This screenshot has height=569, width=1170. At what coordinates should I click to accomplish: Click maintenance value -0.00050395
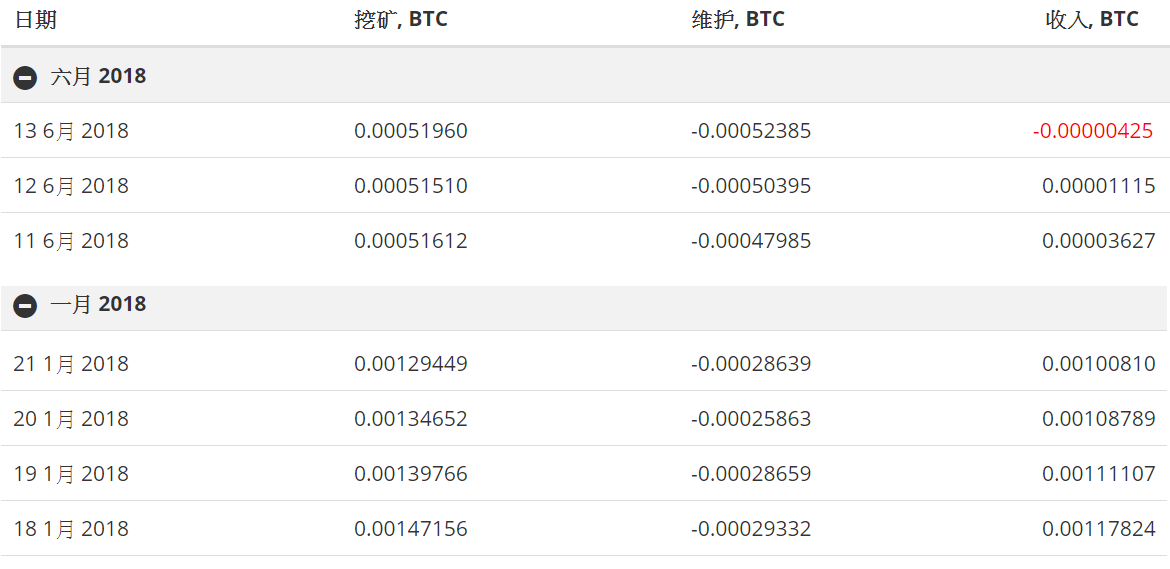click(750, 186)
